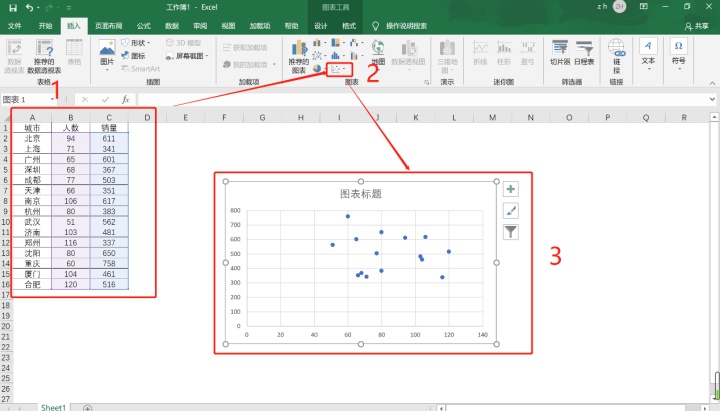
Task: Click the 推荐的图表 recommended charts button
Action: tap(299, 56)
